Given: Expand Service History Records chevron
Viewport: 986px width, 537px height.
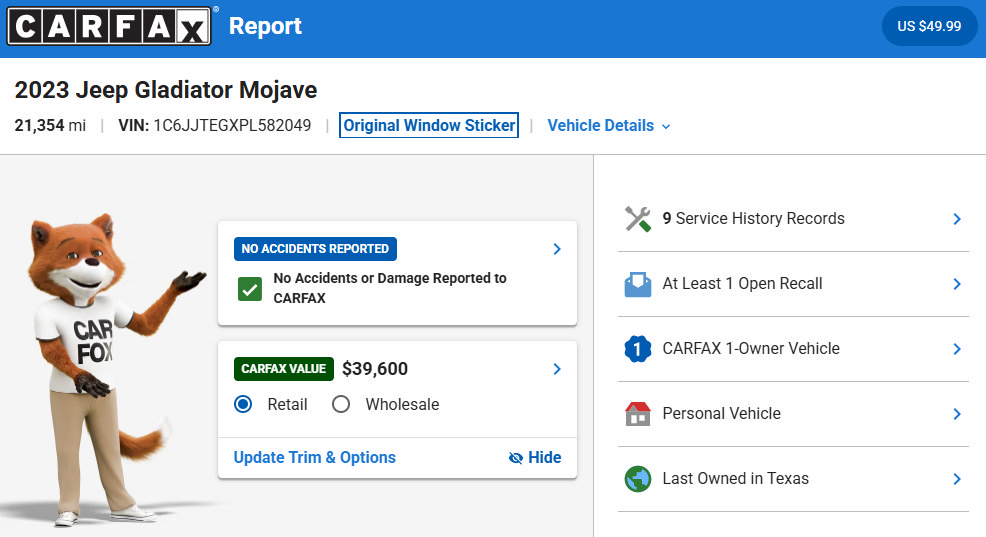Looking at the screenshot, I should click(x=956, y=219).
